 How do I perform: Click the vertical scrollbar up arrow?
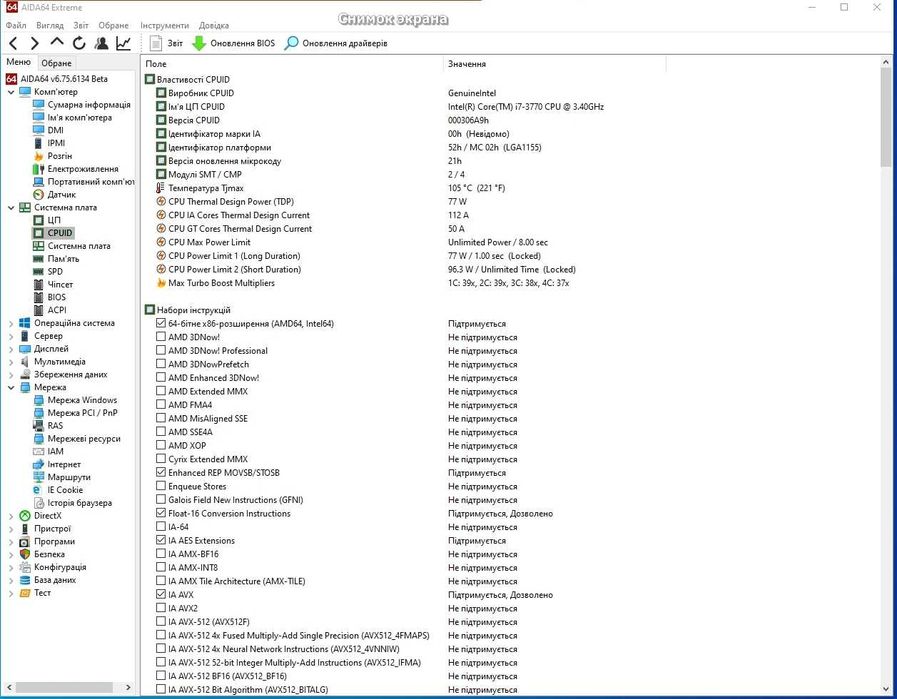887,62
